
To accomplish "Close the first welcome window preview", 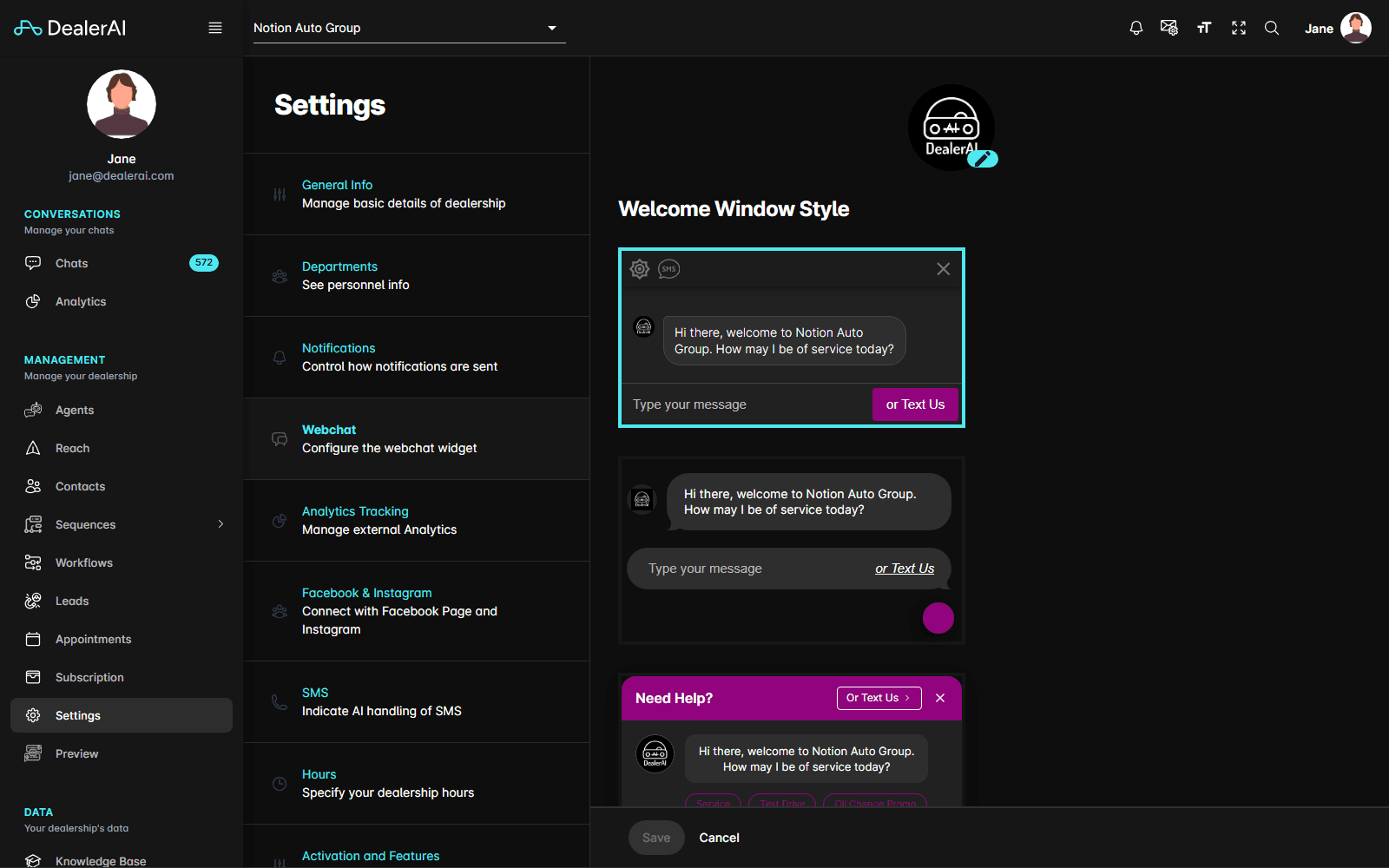I will (944, 269).
